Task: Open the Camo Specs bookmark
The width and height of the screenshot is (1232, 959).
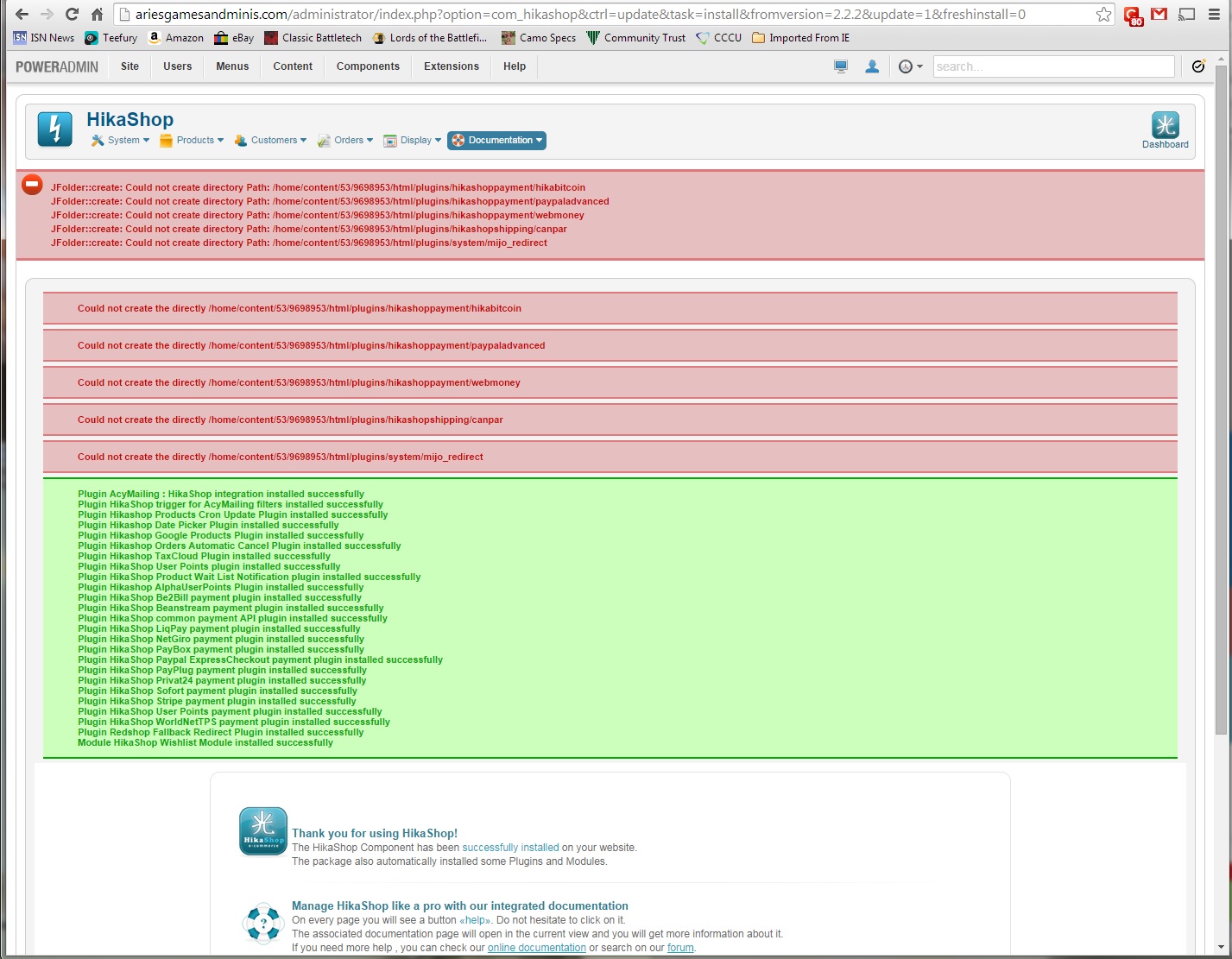Action: 539,38
